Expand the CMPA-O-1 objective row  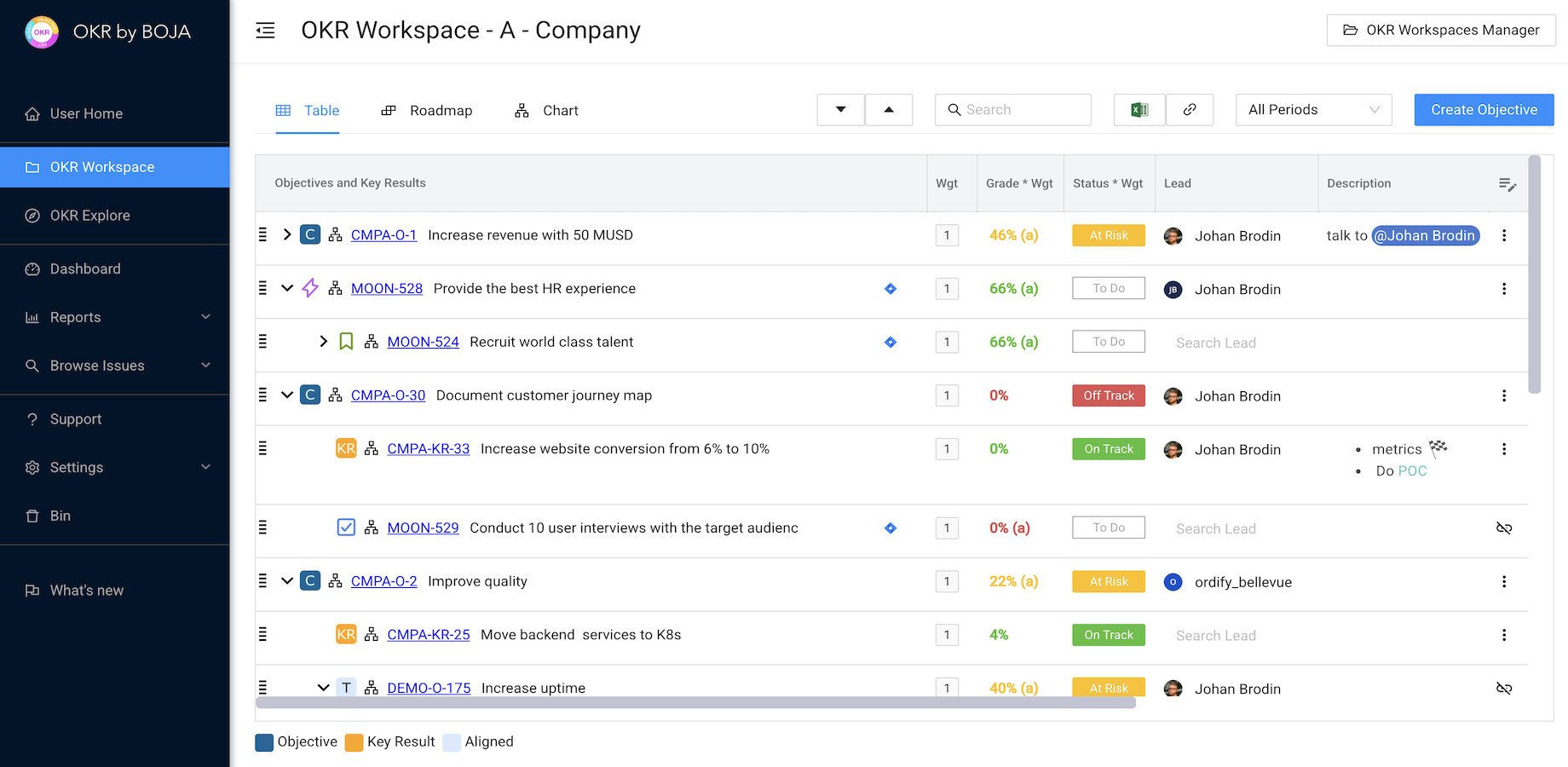coord(287,235)
